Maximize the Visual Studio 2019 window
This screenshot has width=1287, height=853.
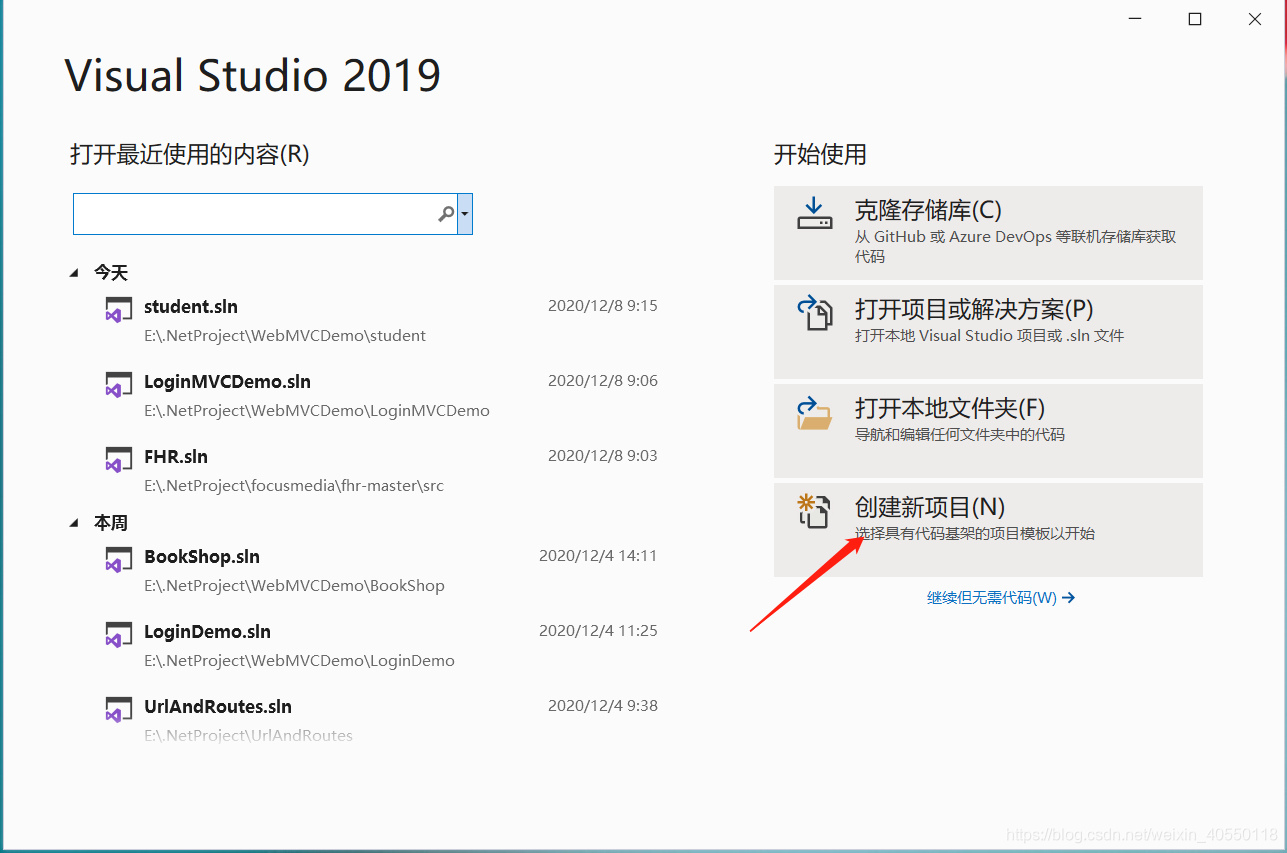pos(1194,19)
